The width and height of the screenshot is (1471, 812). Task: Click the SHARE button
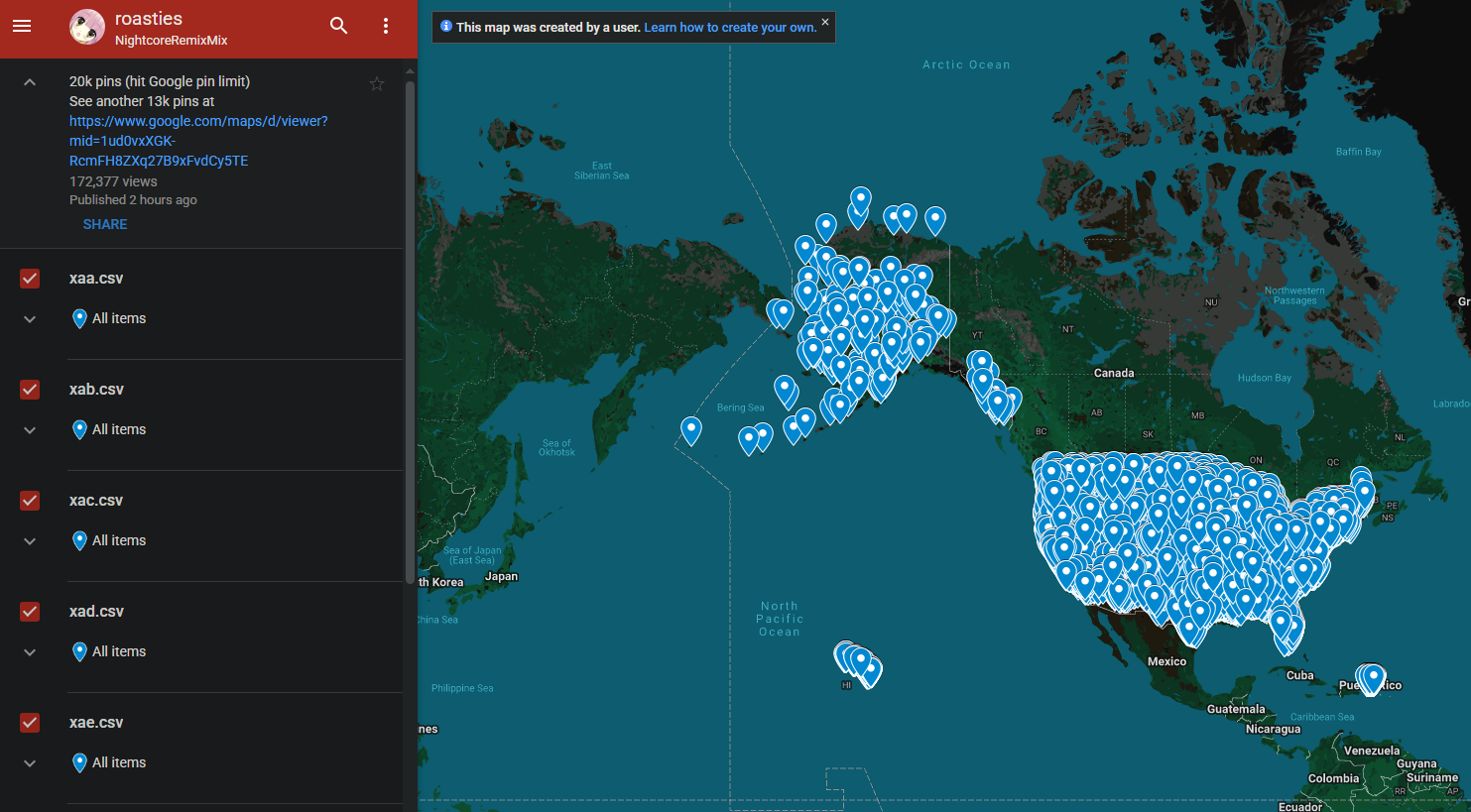[x=105, y=224]
